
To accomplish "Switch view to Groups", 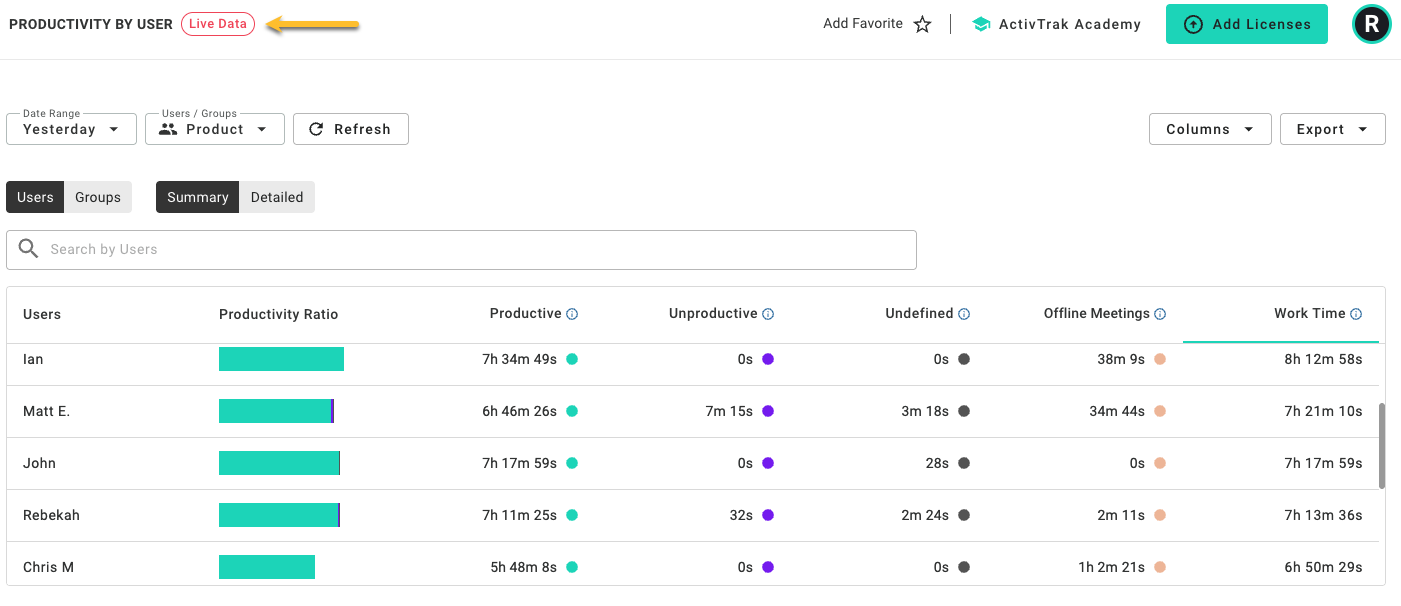I will point(98,197).
